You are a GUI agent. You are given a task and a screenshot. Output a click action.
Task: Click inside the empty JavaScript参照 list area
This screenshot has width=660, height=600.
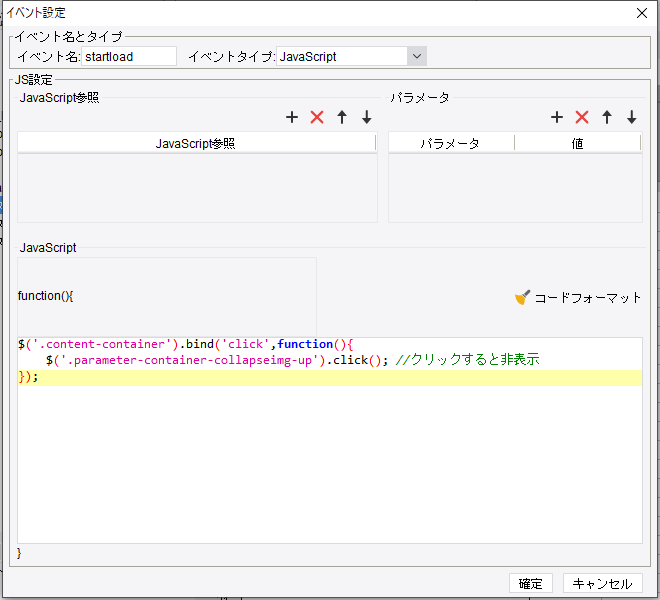tap(197, 188)
